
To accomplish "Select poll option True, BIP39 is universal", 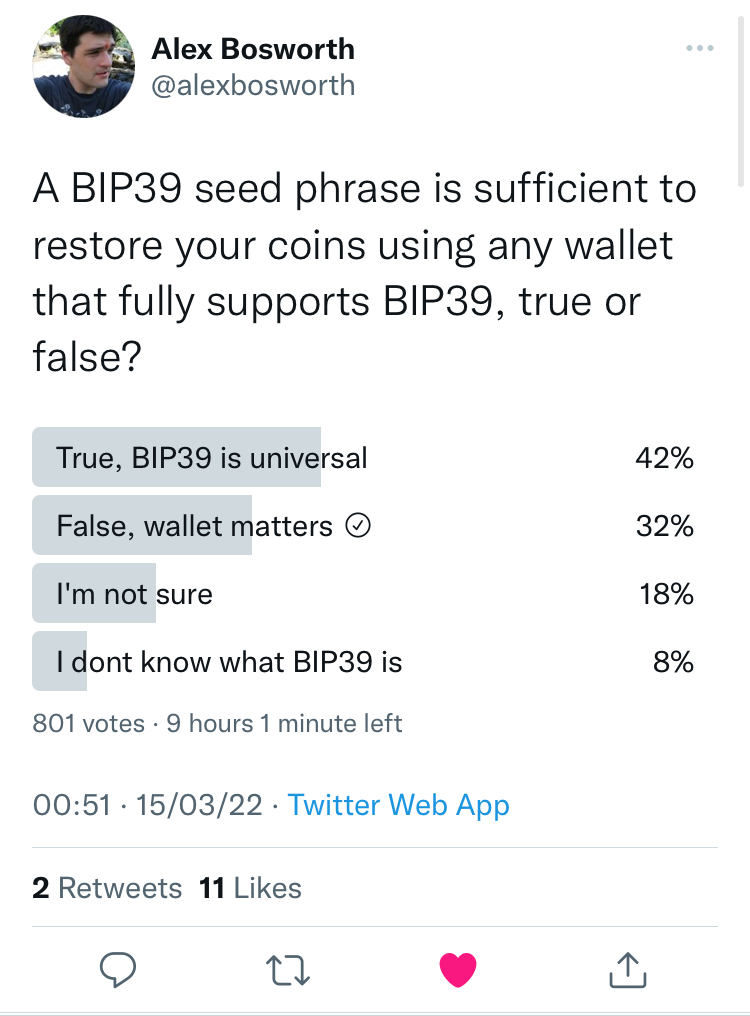I will [363, 457].
